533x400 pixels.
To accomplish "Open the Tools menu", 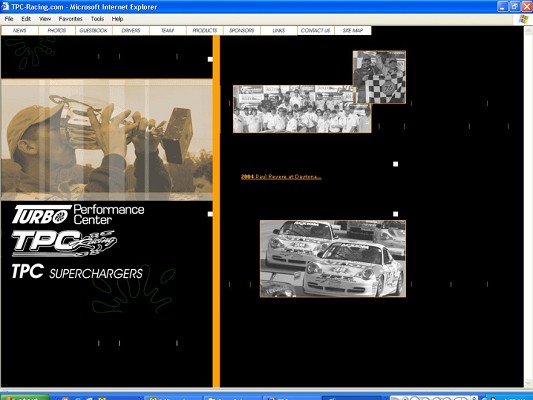I will point(97,19).
